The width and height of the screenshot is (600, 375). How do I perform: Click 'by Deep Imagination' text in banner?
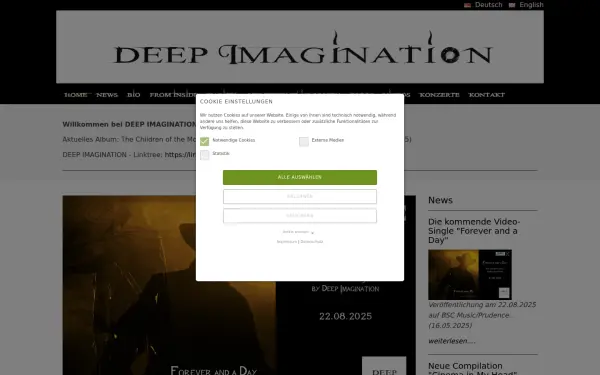[x=345, y=289]
